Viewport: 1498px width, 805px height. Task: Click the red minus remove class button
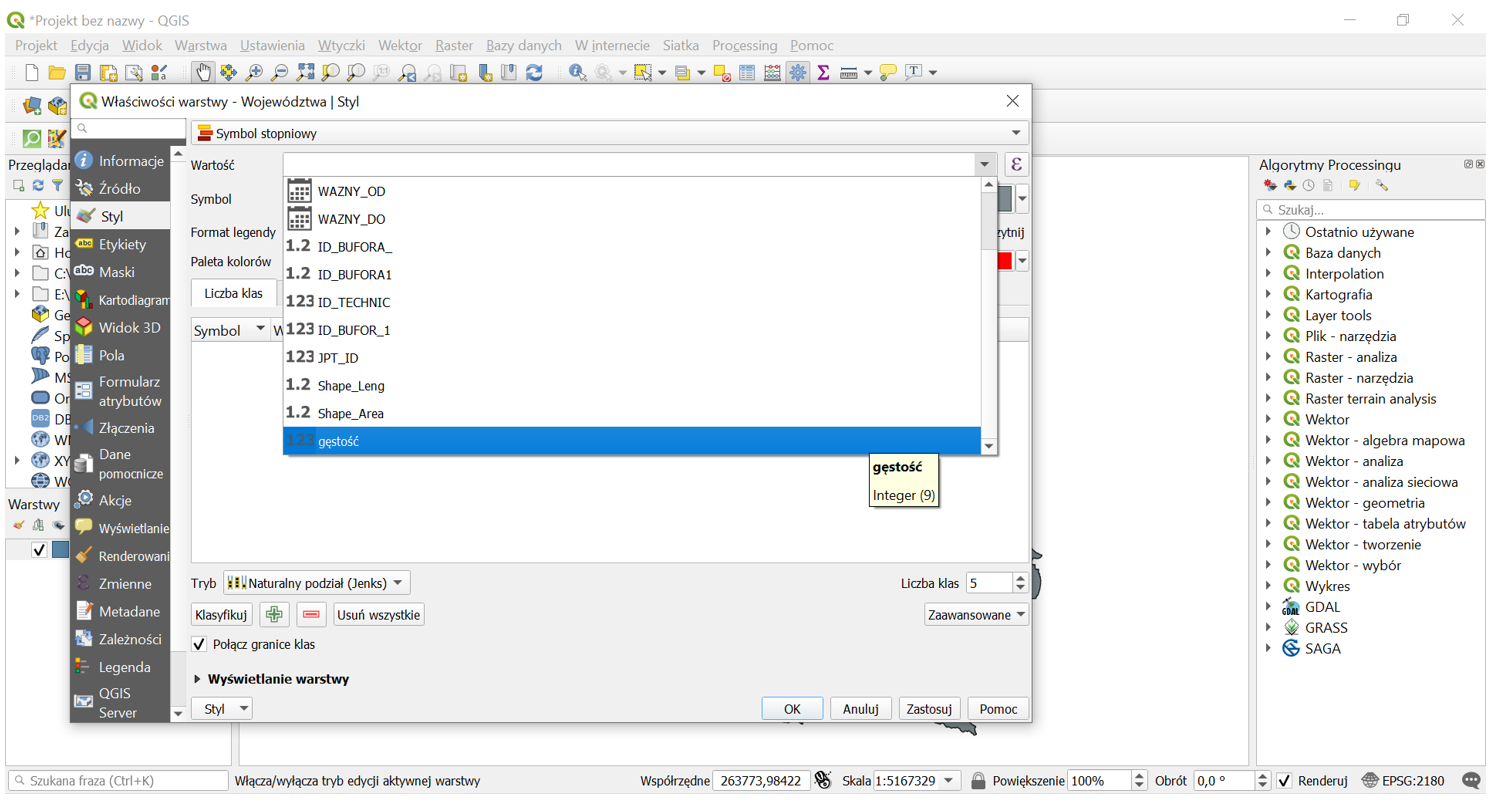point(311,614)
